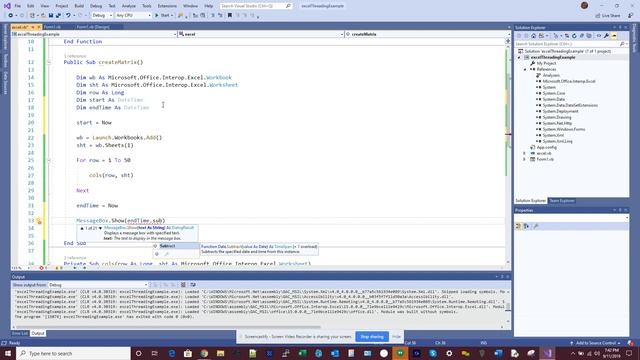The image size is (640, 360).
Task: Click the Property Pages wrench in Properties panel
Action: pyautogui.click(x=536, y=226)
